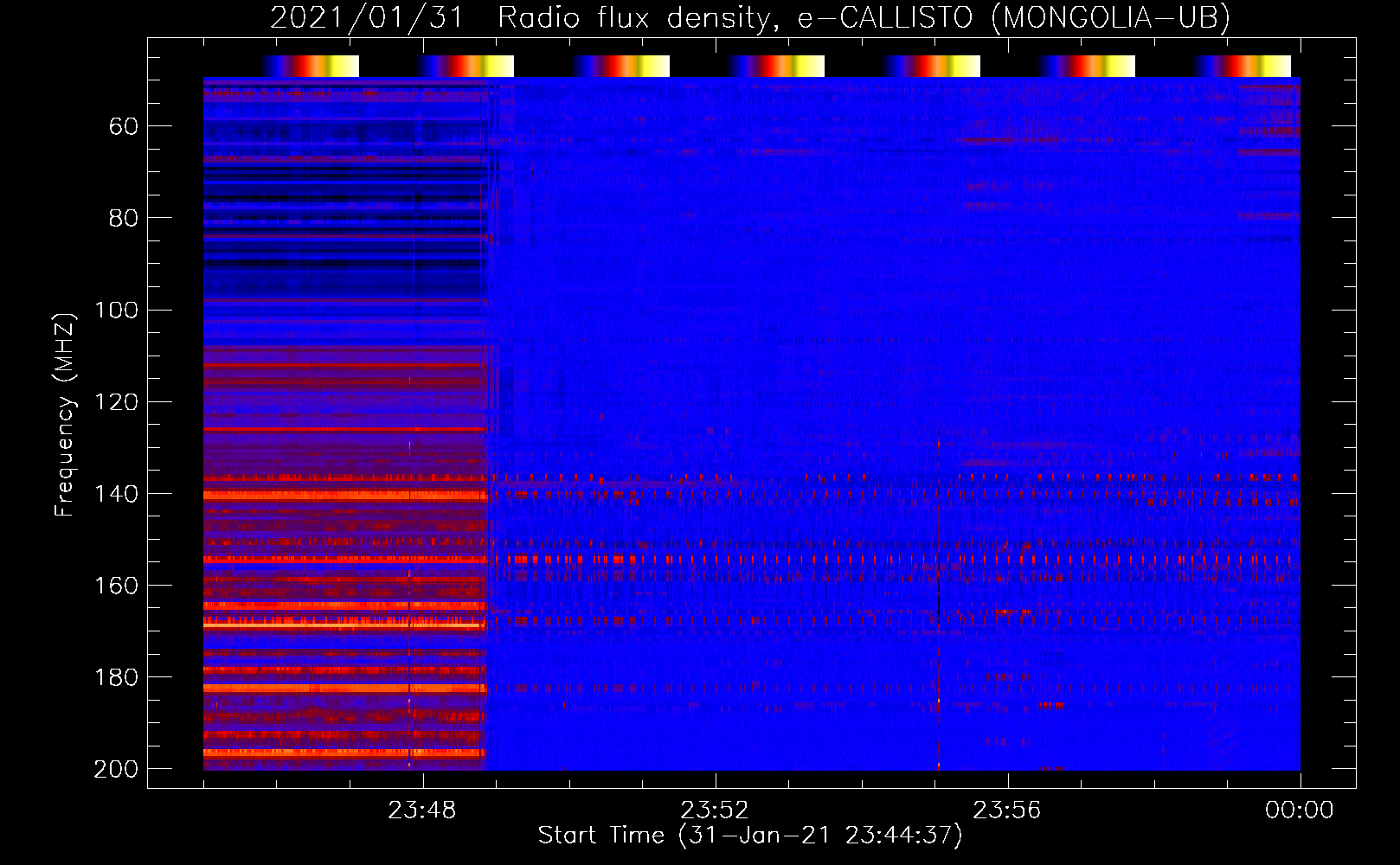Click the plot title '2021/01/31 Radio flux density'
Image resolution: width=1400 pixels, height=865 pixels.
pos(750,17)
